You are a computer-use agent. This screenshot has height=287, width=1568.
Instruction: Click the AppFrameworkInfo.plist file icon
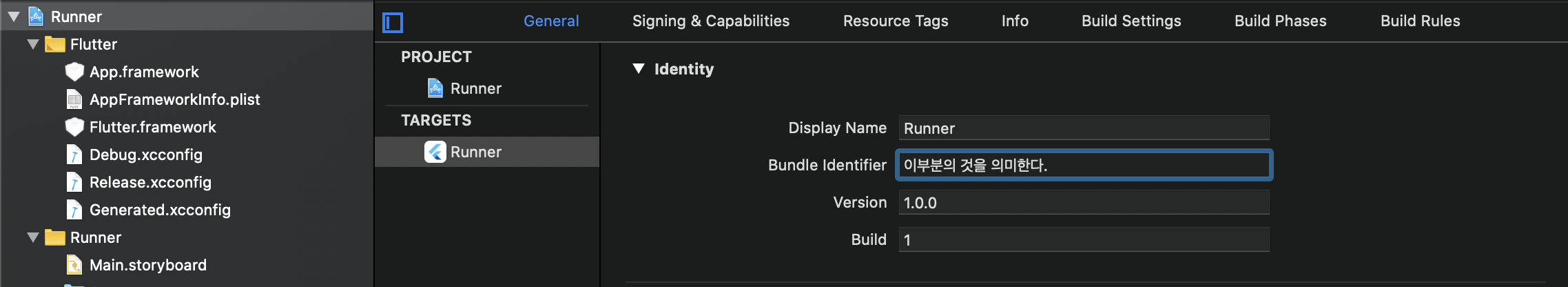click(x=74, y=99)
